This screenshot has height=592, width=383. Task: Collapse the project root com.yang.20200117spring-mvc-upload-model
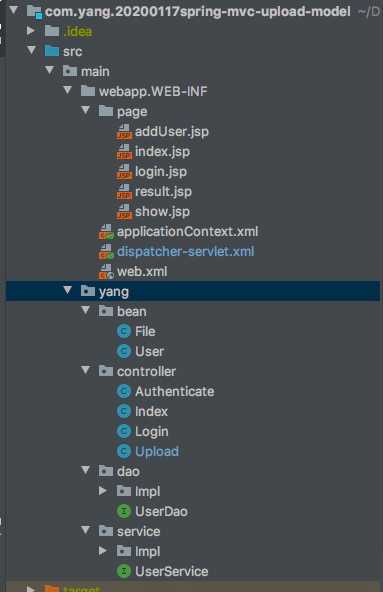[14, 10]
